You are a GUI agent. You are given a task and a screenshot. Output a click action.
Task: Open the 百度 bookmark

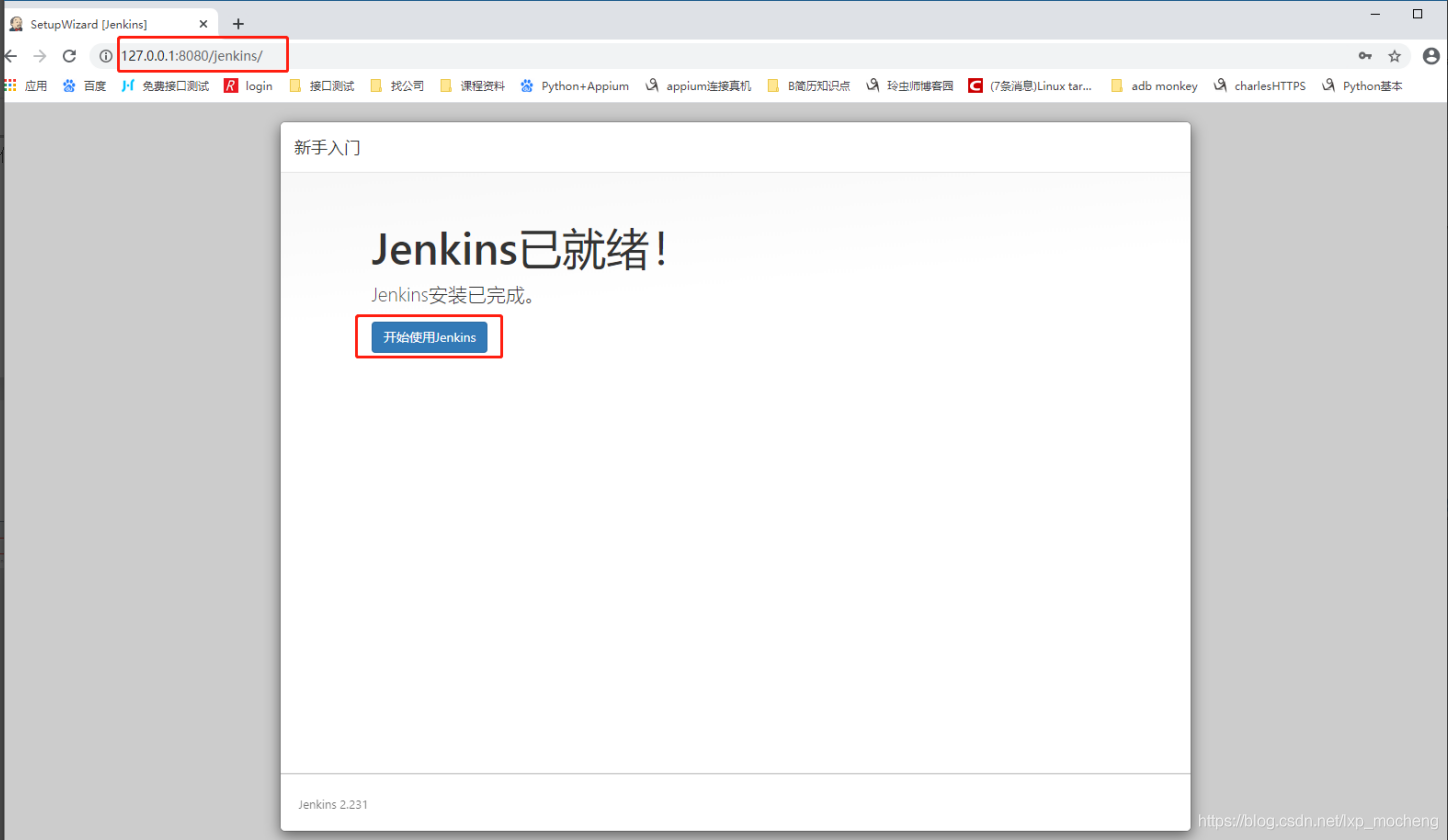click(x=84, y=86)
